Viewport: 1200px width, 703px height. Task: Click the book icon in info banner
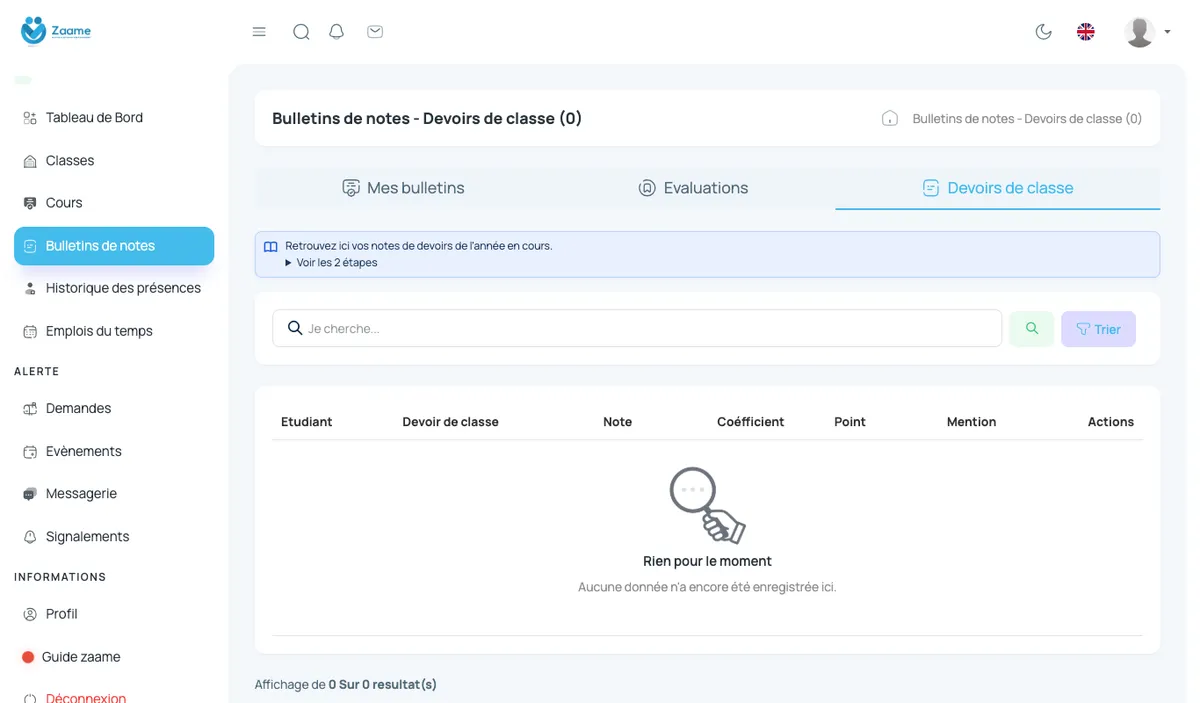click(271, 246)
